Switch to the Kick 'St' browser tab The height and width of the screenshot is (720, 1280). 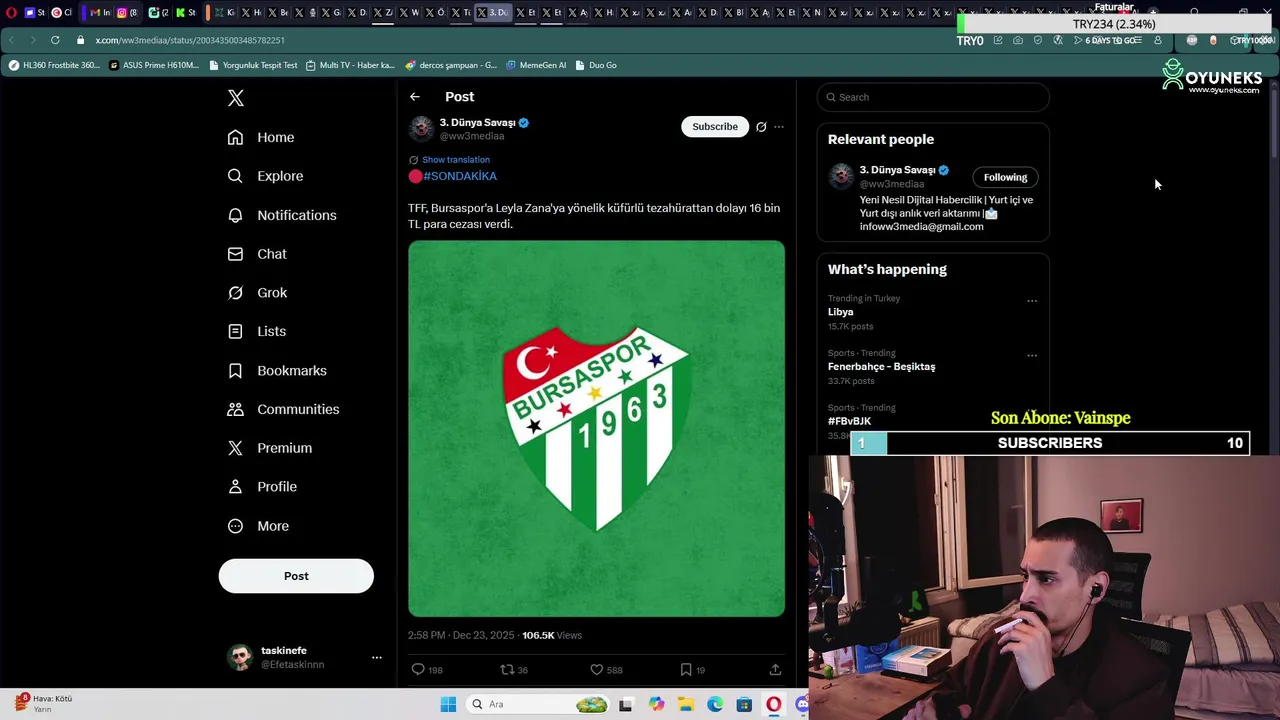pos(185,13)
